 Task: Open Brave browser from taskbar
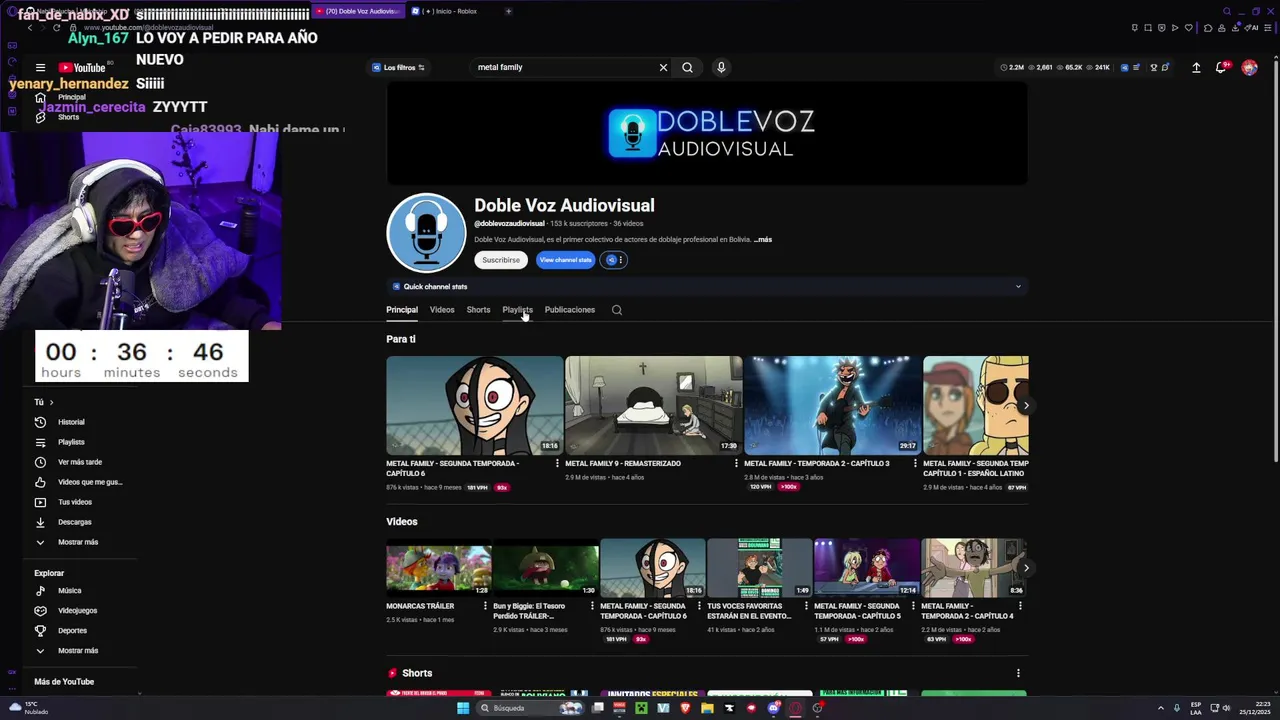[x=685, y=708]
